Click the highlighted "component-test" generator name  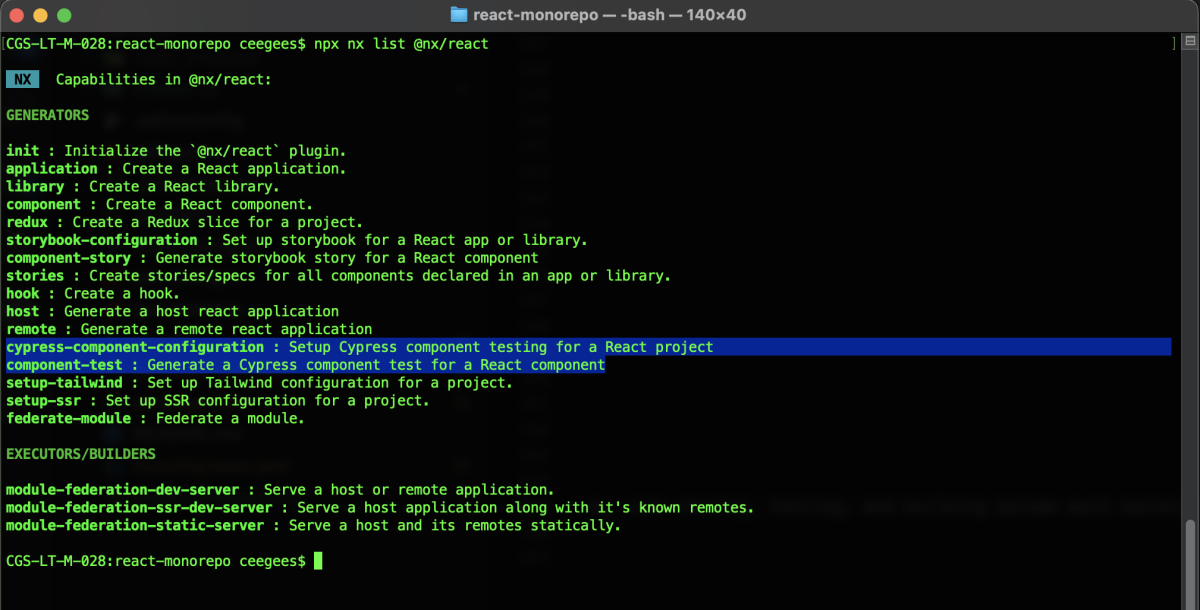64,365
